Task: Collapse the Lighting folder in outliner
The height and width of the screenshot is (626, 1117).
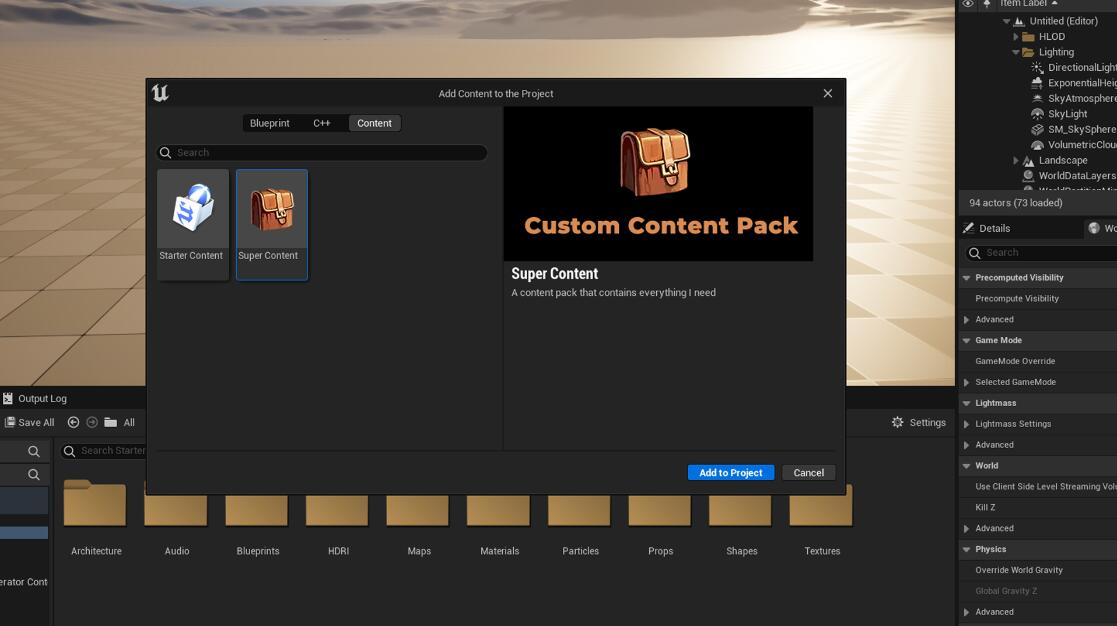Action: 1016,52
